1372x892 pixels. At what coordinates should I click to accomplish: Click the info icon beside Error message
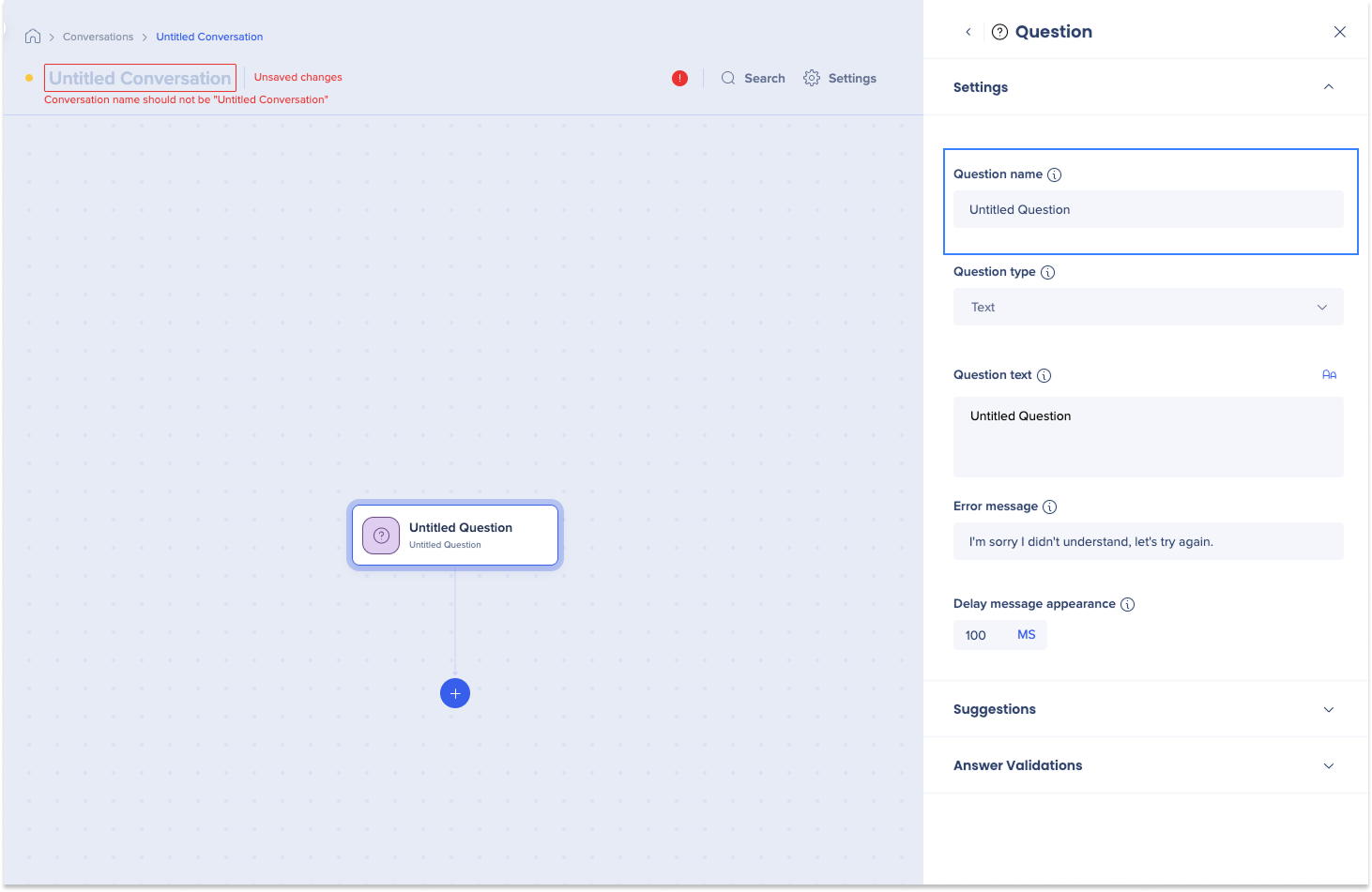(1049, 506)
